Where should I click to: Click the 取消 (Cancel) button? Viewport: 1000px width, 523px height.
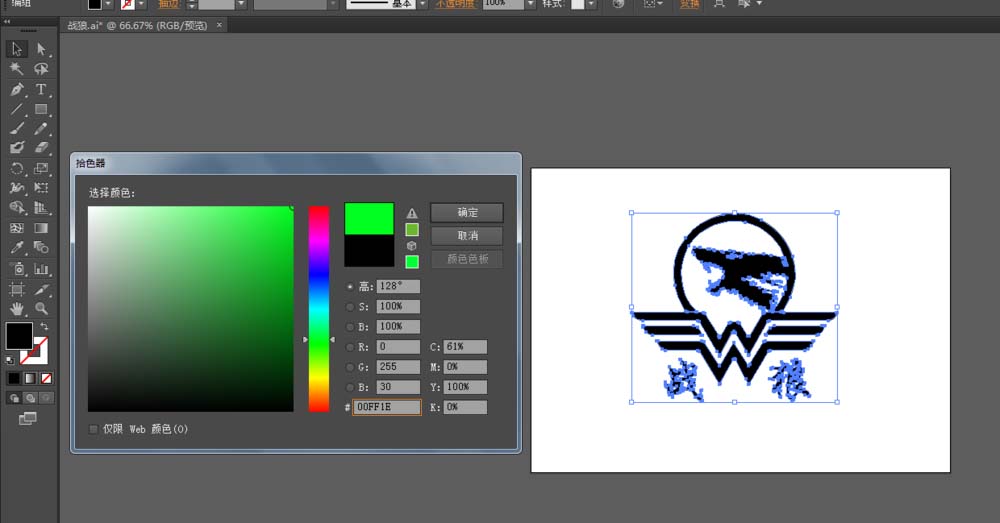[467, 236]
